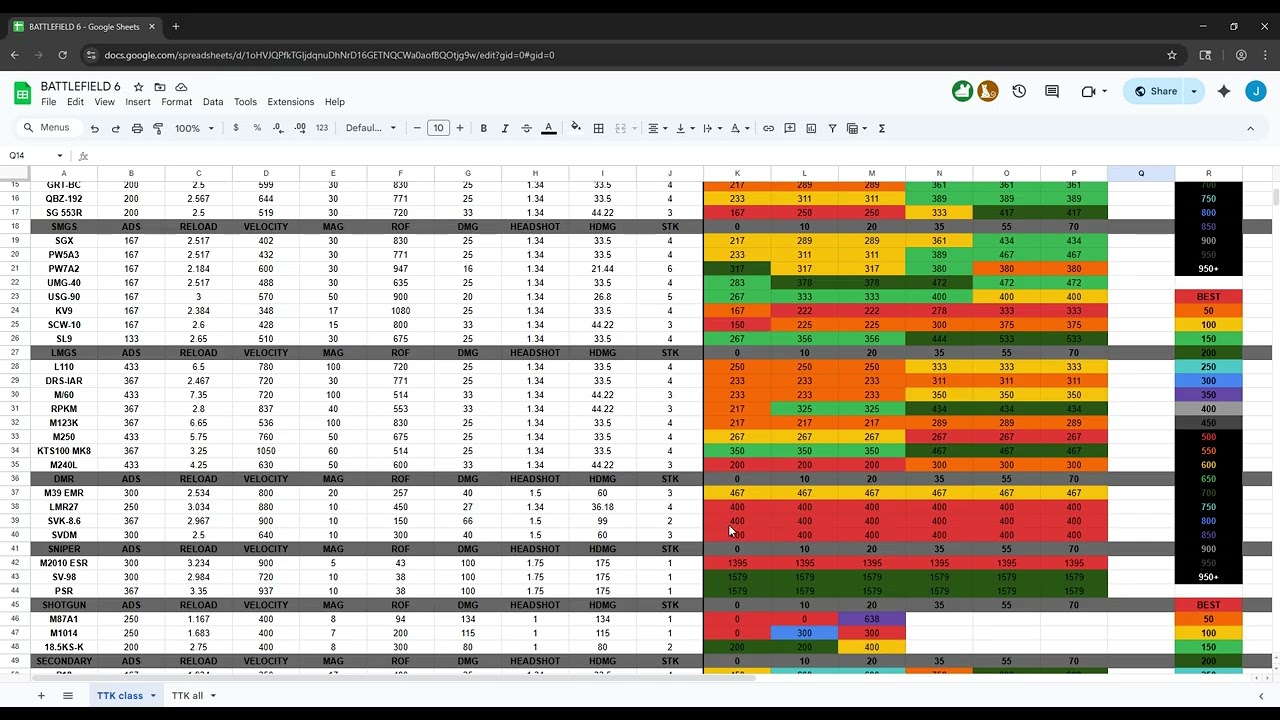Viewport: 1280px width, 720px height.
Task: Open the zoom level dropdown
Action: [194, 128]
